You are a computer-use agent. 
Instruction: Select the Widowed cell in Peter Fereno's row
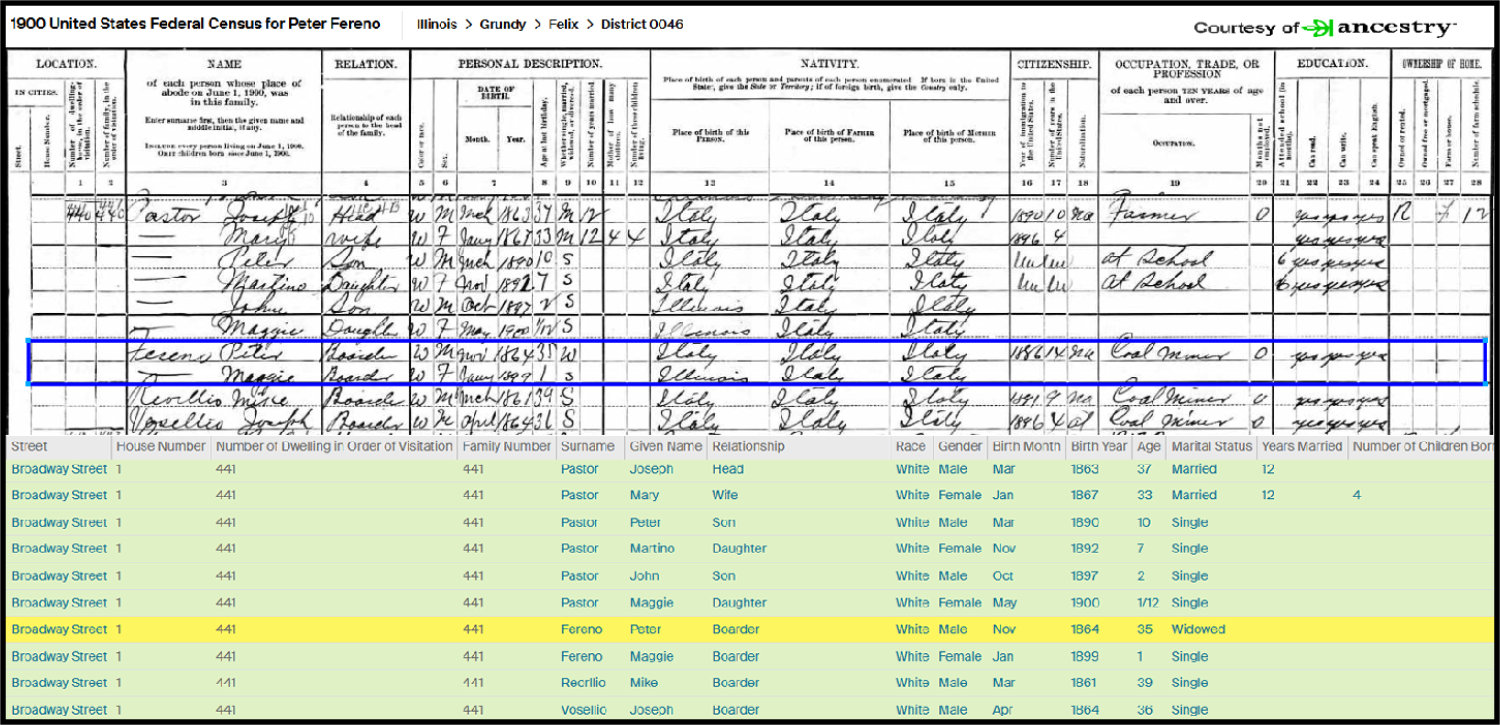click(1197, 629)
